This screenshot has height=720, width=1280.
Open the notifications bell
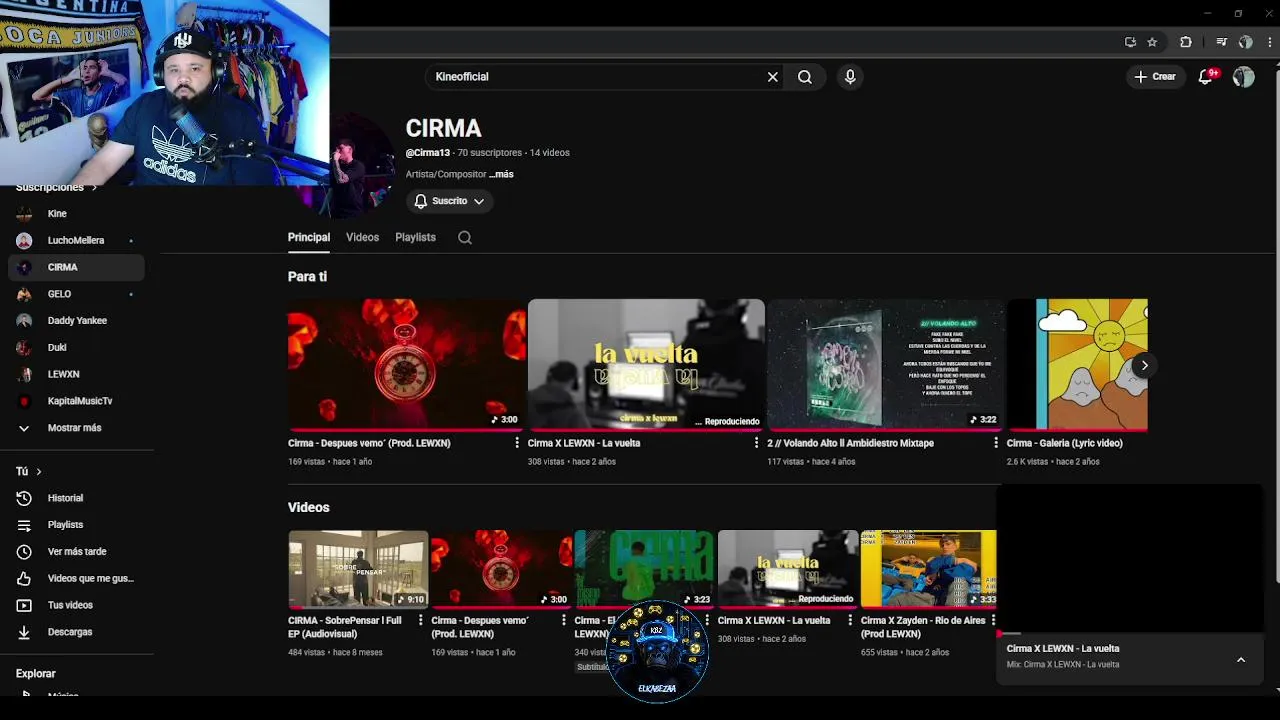click(1206, 77)
